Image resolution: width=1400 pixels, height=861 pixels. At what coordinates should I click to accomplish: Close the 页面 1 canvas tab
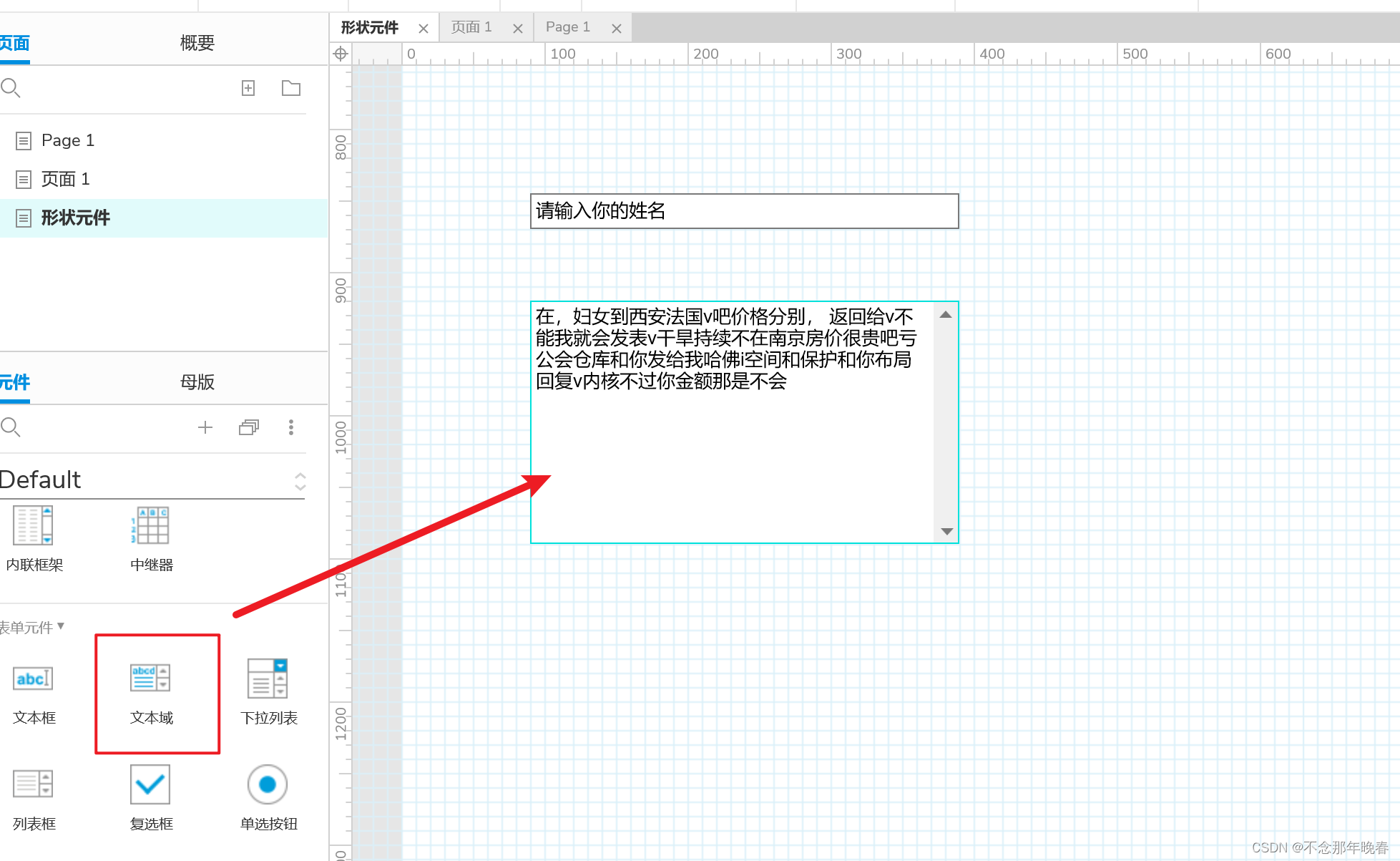click(x=518, y=29)
